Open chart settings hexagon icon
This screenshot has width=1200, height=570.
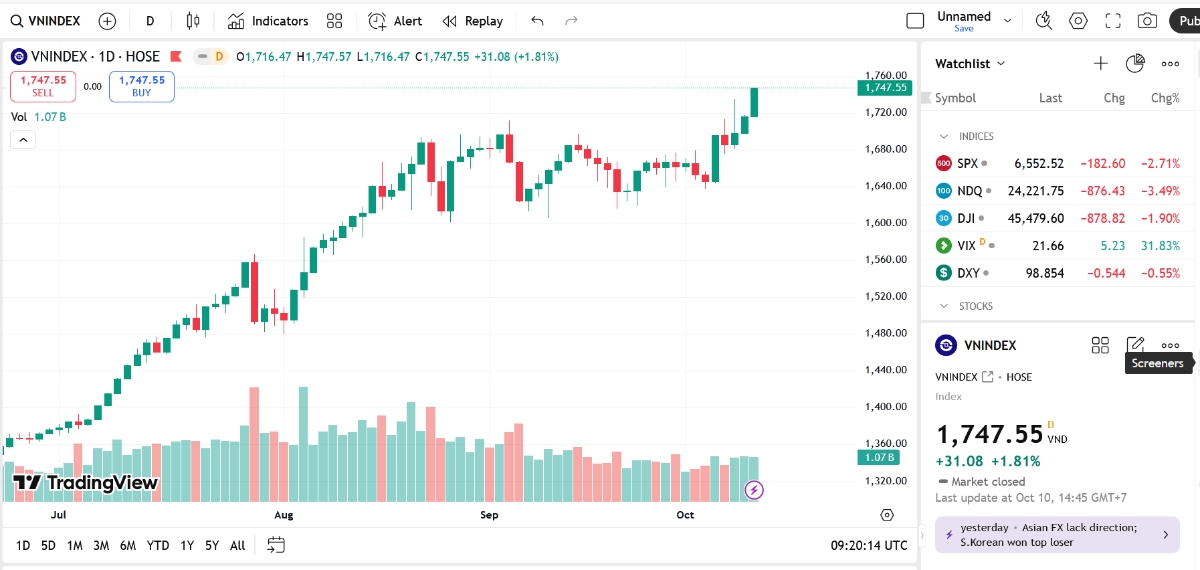coord(1078,21)
